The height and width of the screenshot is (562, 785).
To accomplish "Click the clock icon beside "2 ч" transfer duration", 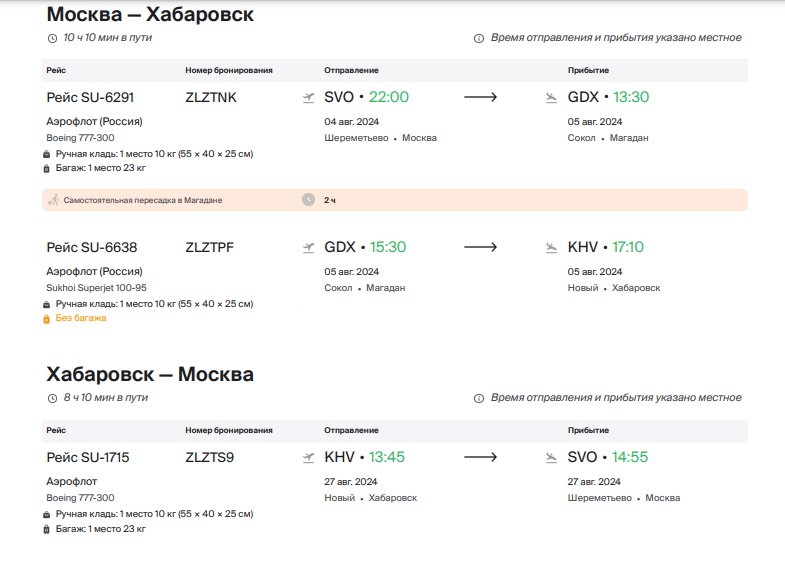I will click(x=309, y=200).
